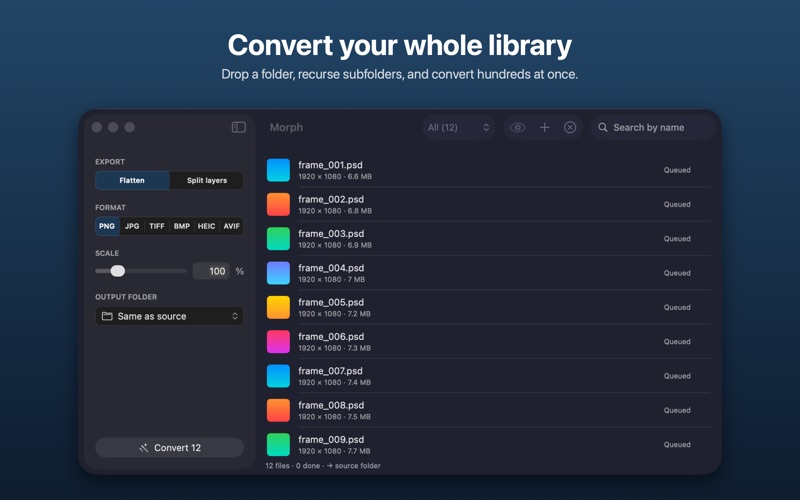The image size is (800, 500).
Task: Select the frame_007.psd blue thumbnail
Action: [278, 376]
